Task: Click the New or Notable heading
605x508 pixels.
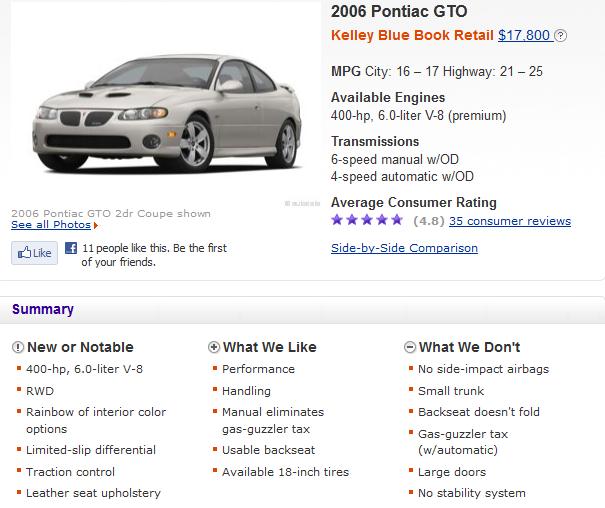Action: pos(80,347)
